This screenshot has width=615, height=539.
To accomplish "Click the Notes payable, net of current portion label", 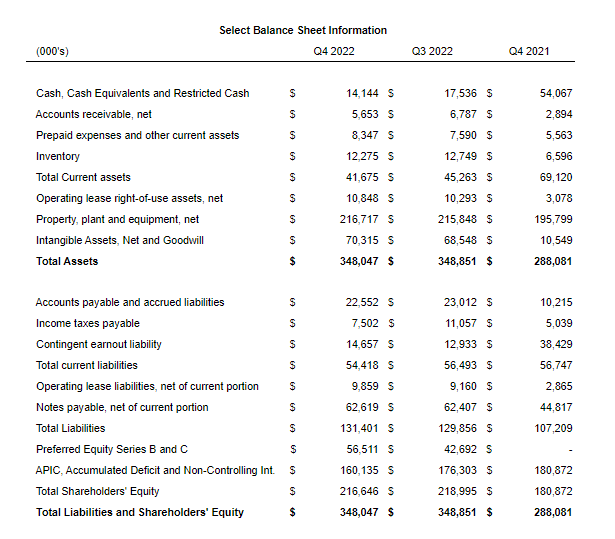I will [x=122, y=407].
